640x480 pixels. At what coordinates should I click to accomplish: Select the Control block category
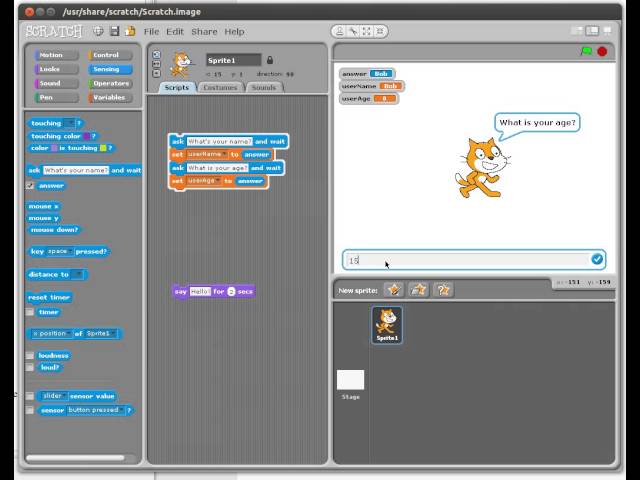click(x=110, y=55)
